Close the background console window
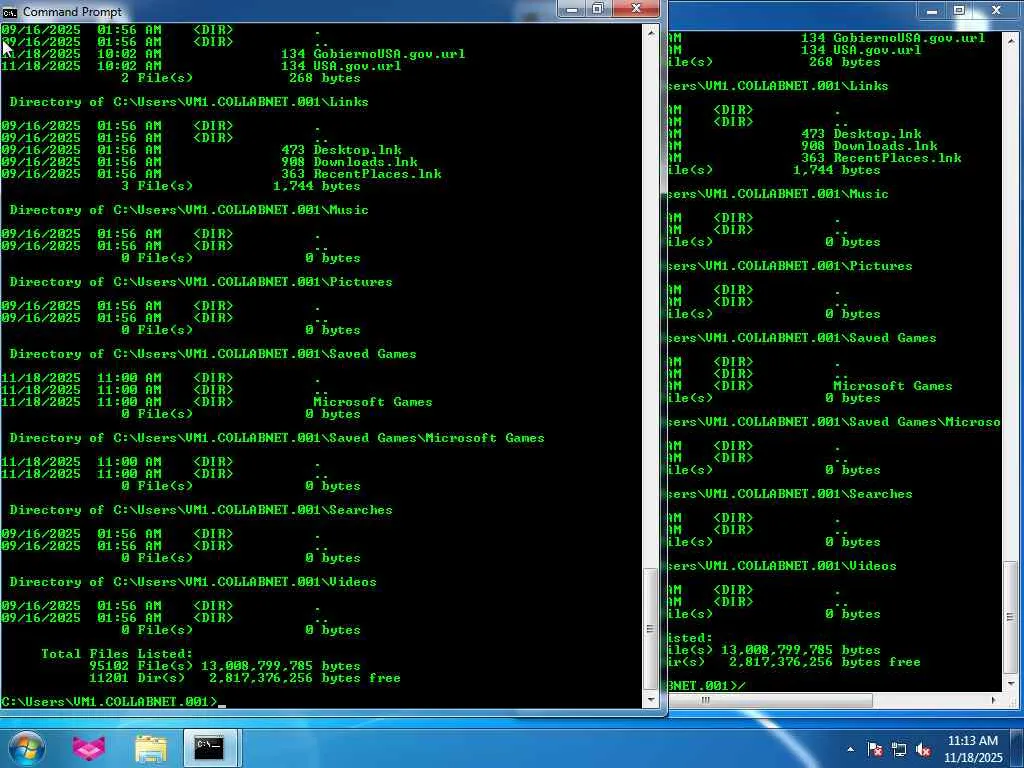 (x=997, y=10)
